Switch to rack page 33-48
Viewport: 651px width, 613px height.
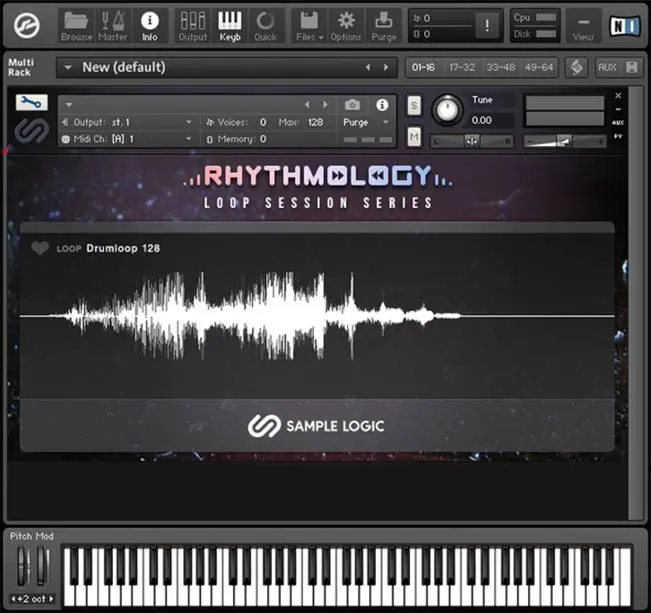pyautogui.click(x=500, y=67)
